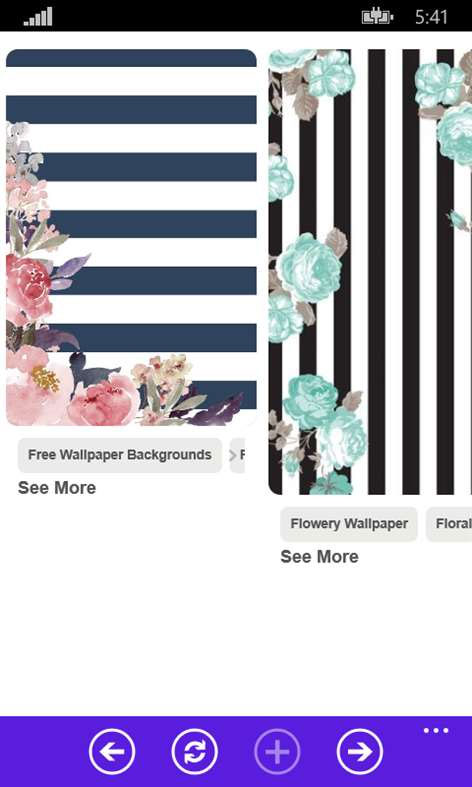Open the black striped teal roses wallpaper
The height and width of the screenshot is (787, 472).
[370, 272]
